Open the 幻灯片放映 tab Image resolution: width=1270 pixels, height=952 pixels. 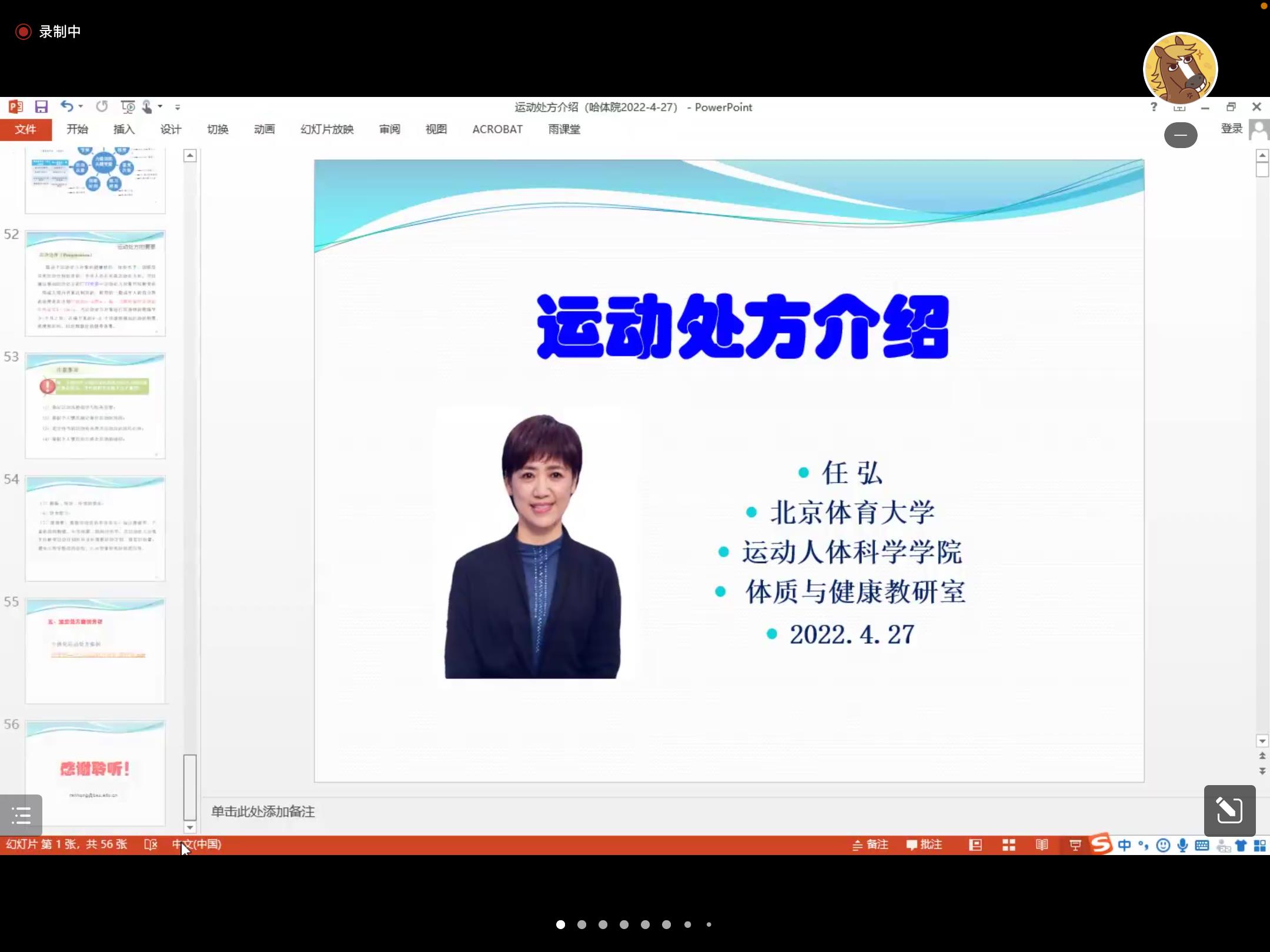tap(327, 129)
